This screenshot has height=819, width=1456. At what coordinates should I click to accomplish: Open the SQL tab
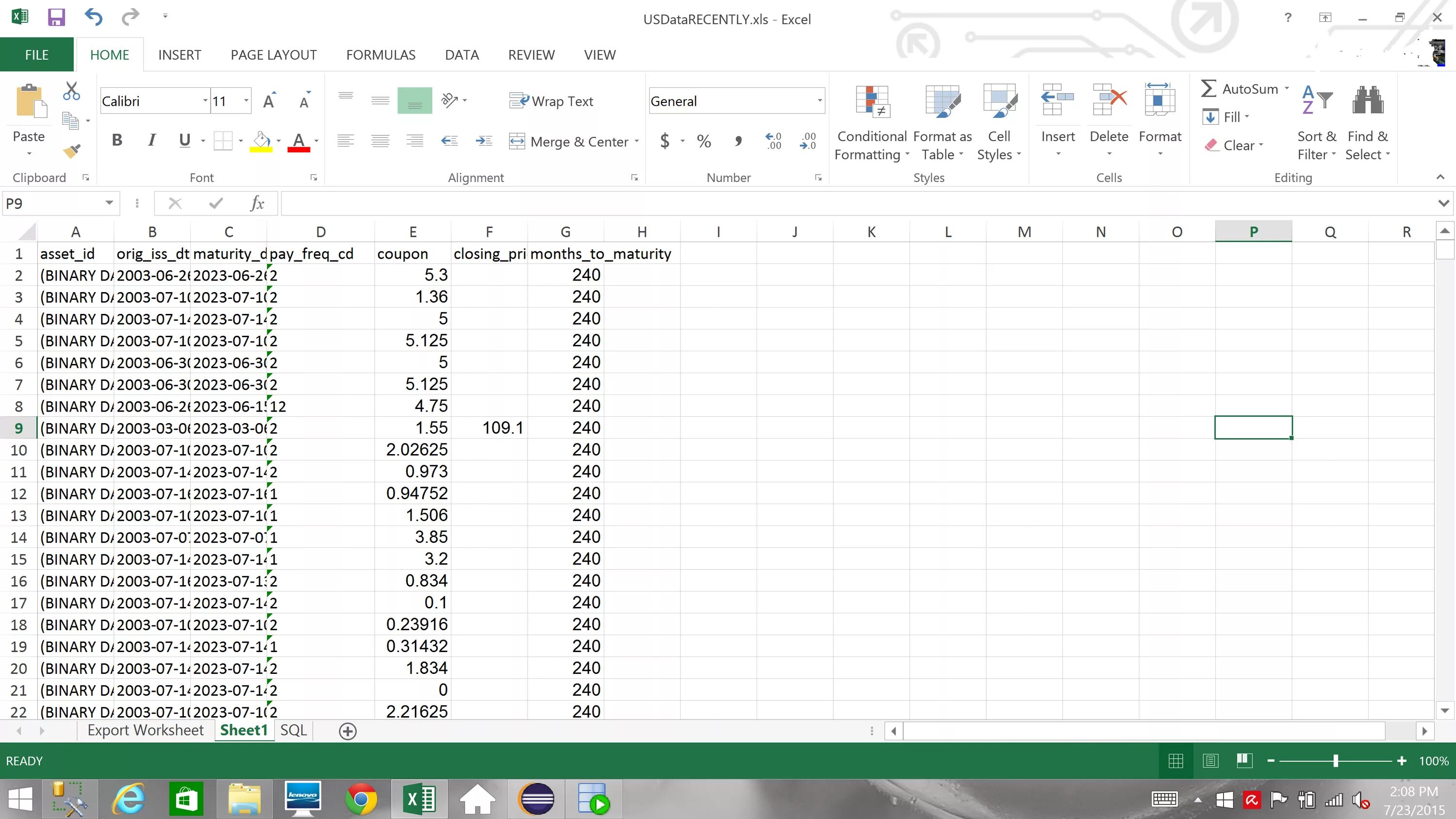click(x=293, y=730)
